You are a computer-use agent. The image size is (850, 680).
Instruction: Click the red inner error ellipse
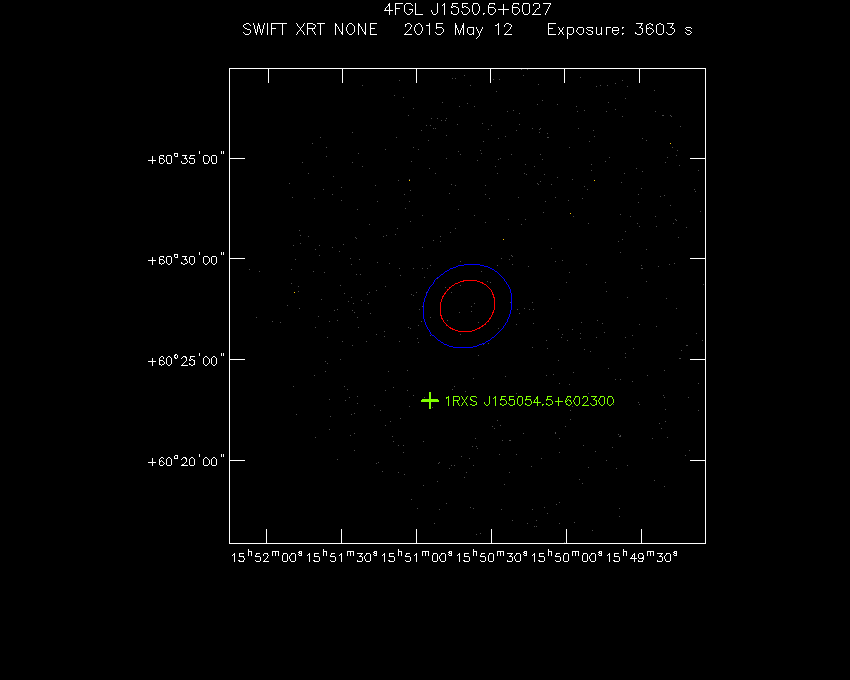pos(467,306)
